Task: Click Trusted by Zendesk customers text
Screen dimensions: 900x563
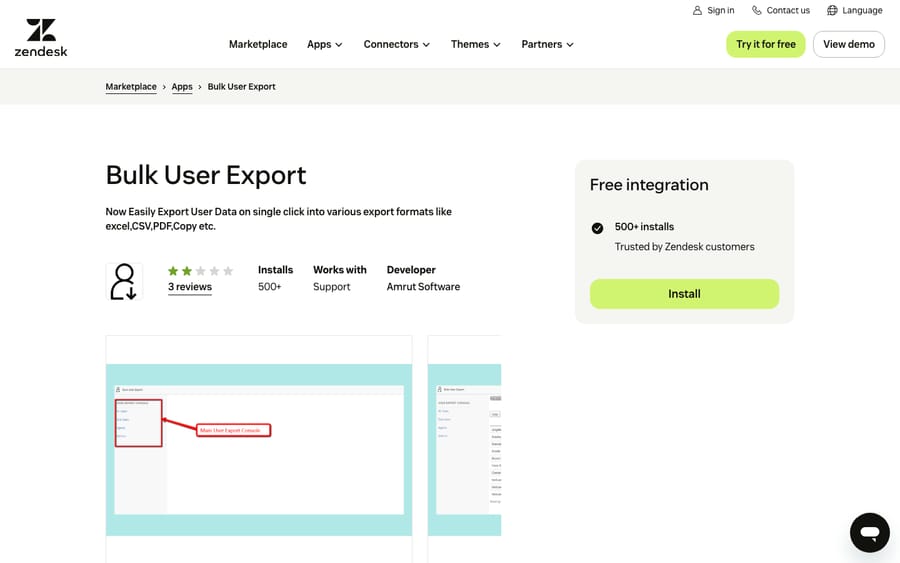Action: pos(684,247)
